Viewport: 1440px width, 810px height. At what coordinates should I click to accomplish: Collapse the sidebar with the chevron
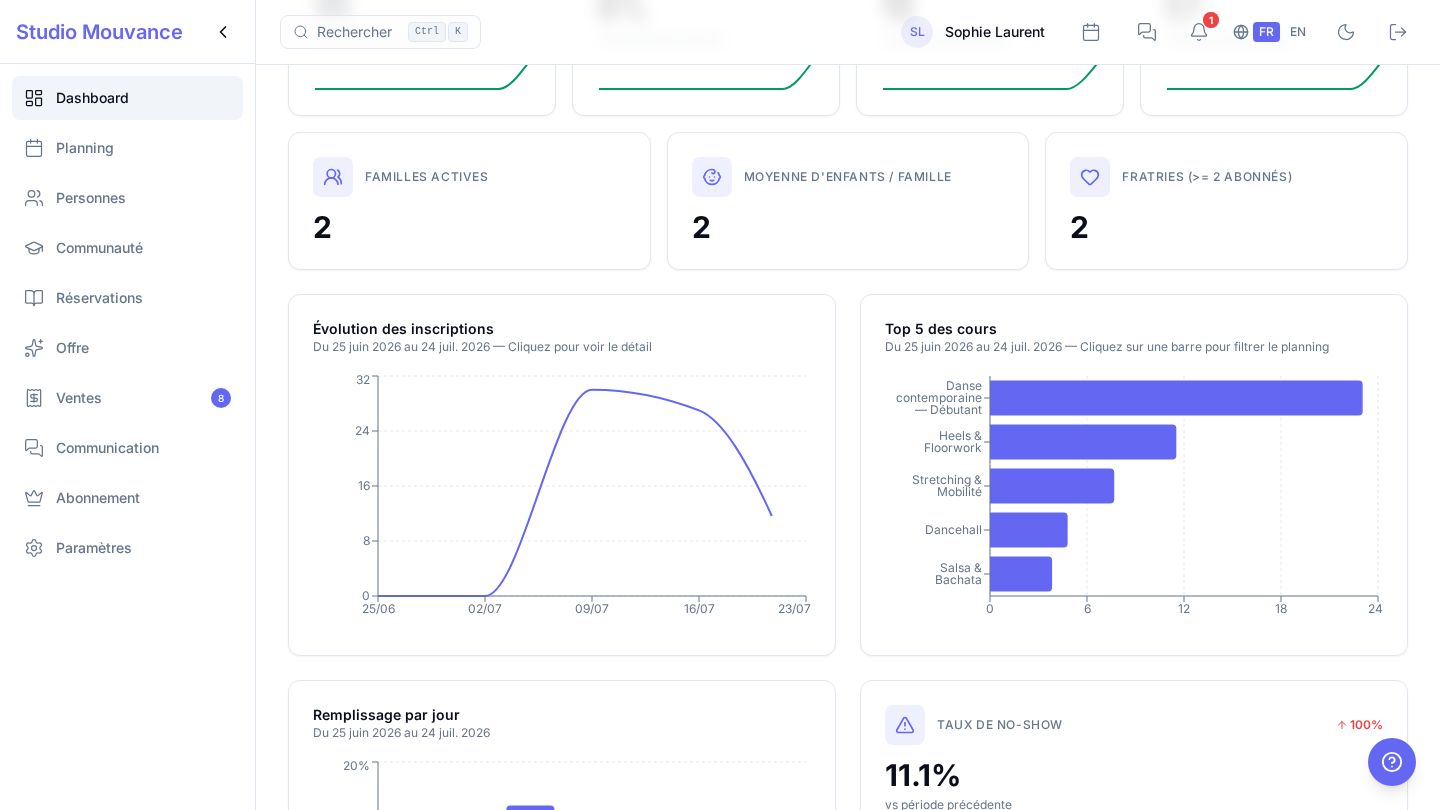[223, 32]
